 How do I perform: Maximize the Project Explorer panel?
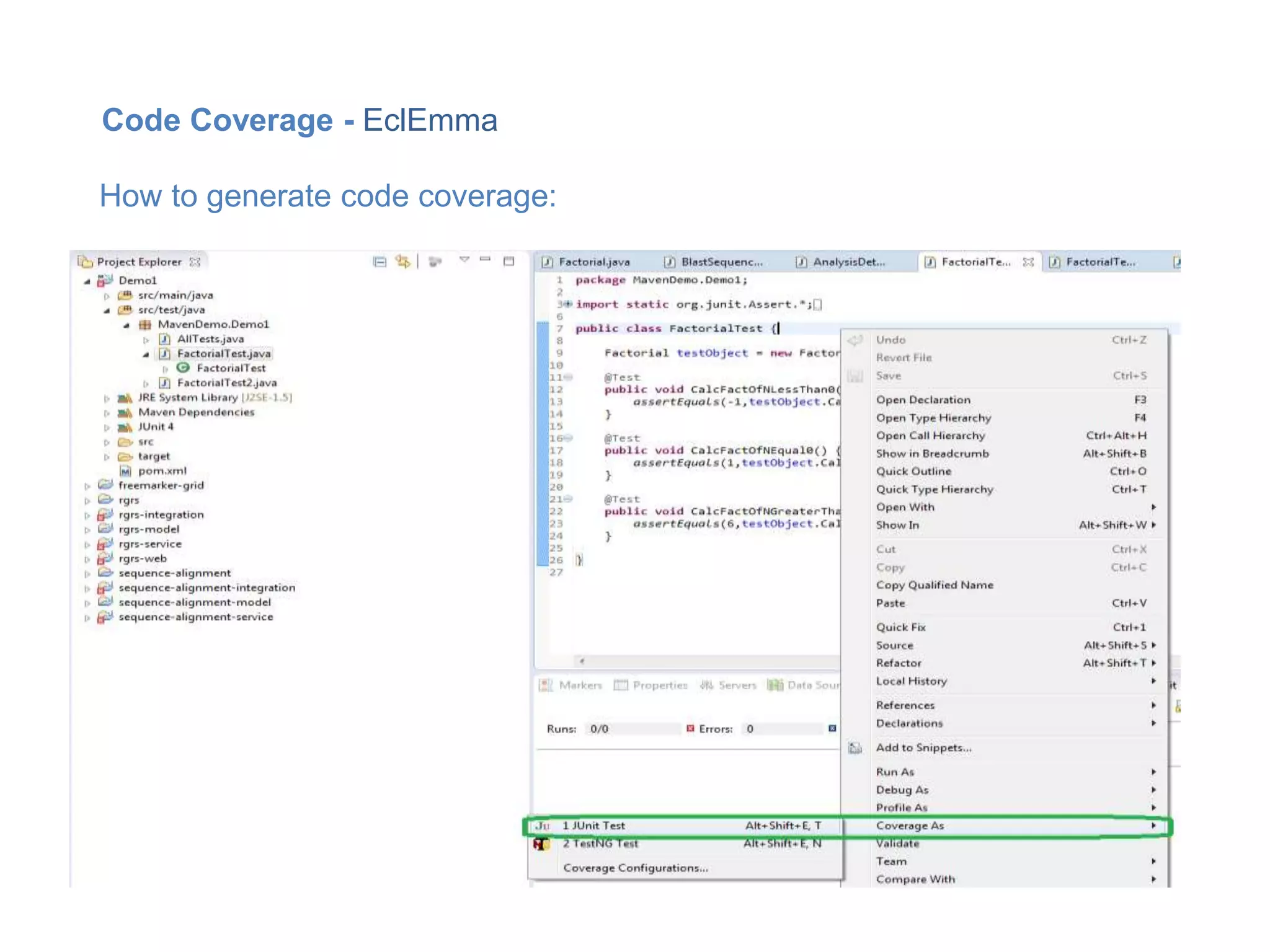click(x=509, y=261)
